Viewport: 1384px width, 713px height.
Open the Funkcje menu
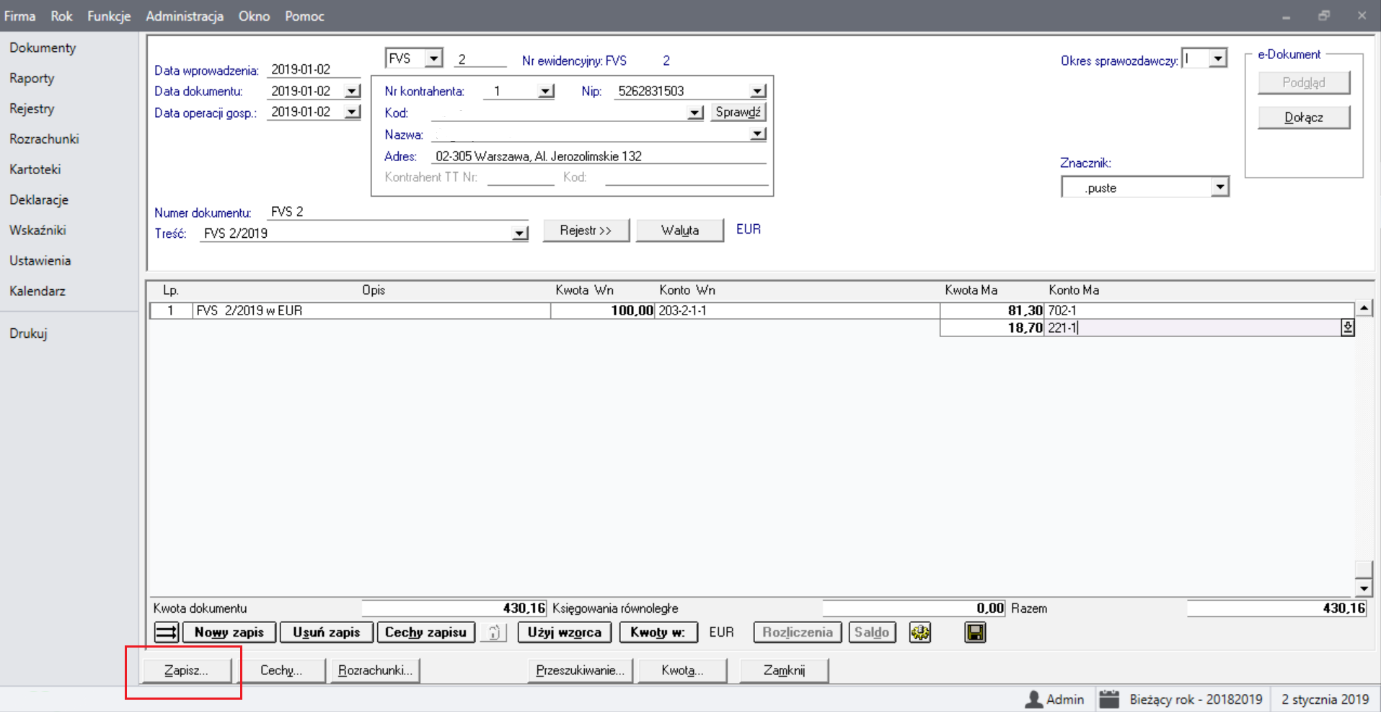click(x=109, y=16)
